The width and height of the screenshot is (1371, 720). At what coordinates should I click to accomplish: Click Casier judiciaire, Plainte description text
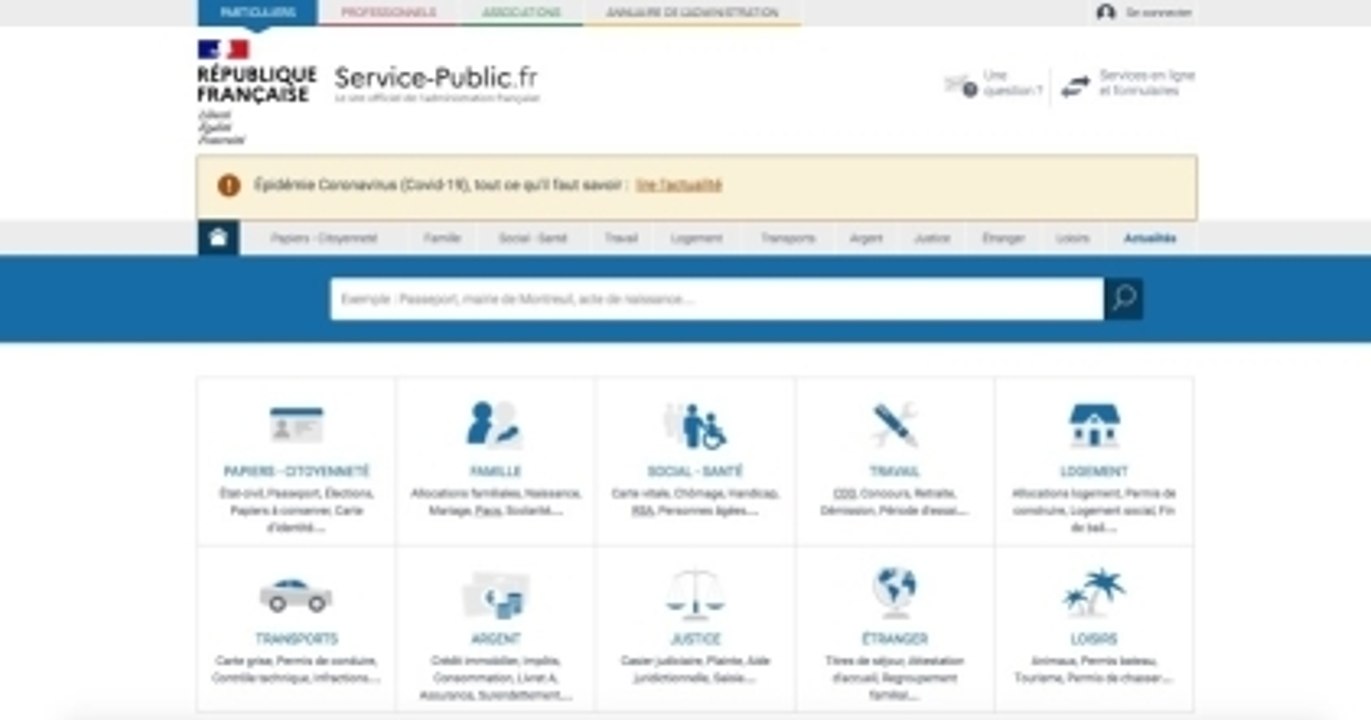tap(695, 669)
